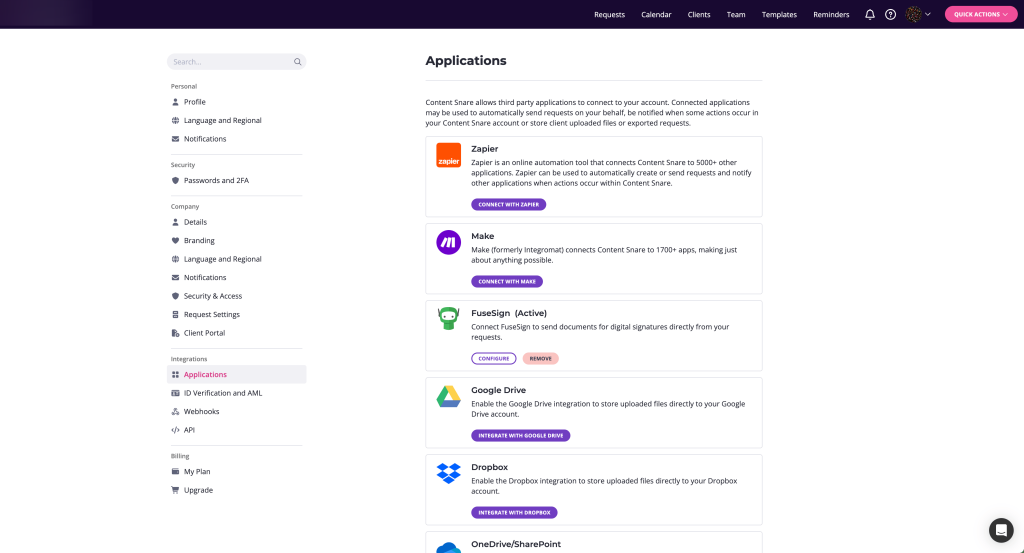Click the search magnifier icon
The image size is (1024, 553).
[297, 62]
